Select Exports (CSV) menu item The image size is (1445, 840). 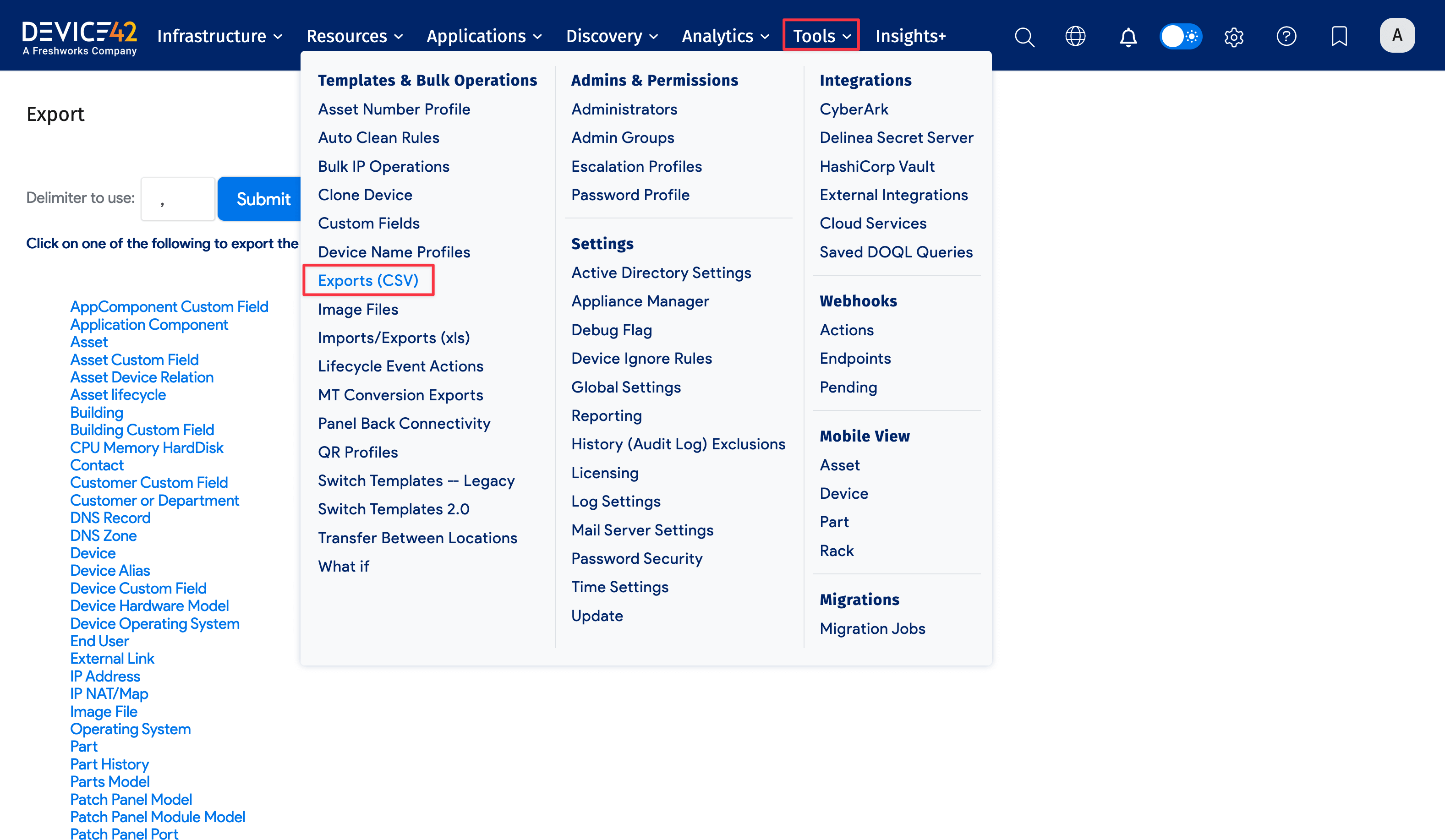pyautogui.click(x=368, y=280)
